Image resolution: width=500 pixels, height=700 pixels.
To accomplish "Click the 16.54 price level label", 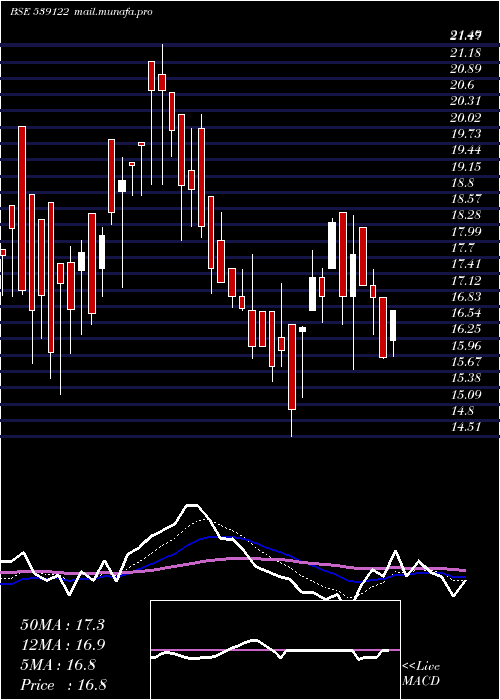I will pos(465,313).
